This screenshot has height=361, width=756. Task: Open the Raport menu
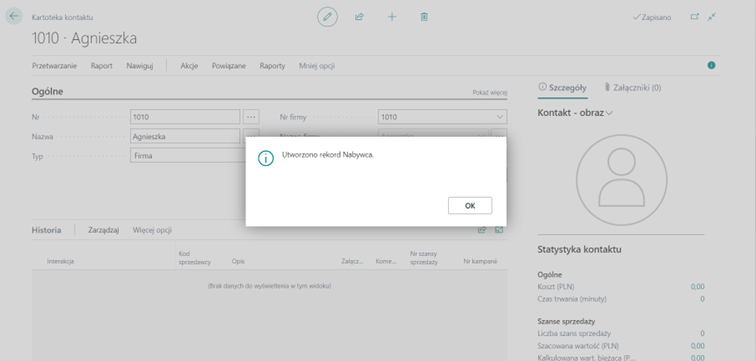coord(102,66)
